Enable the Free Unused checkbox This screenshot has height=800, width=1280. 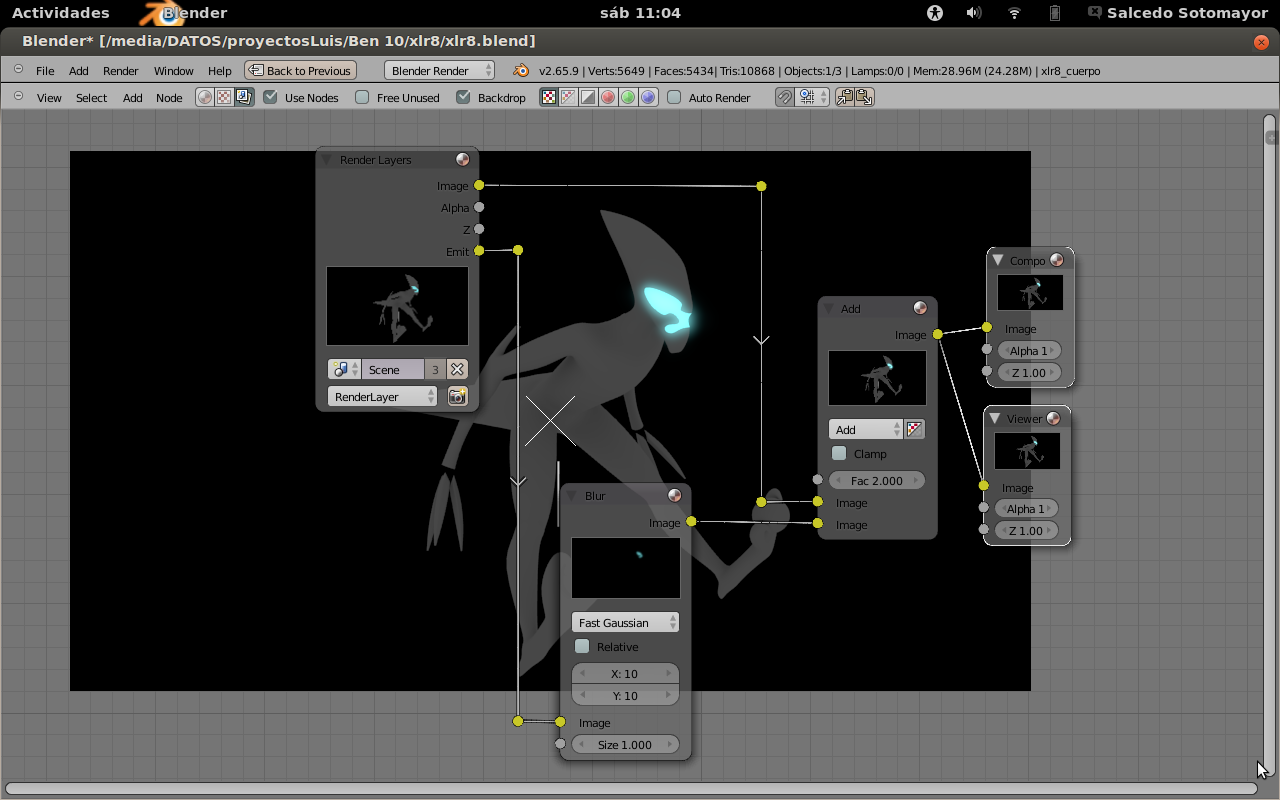(362, 97)
